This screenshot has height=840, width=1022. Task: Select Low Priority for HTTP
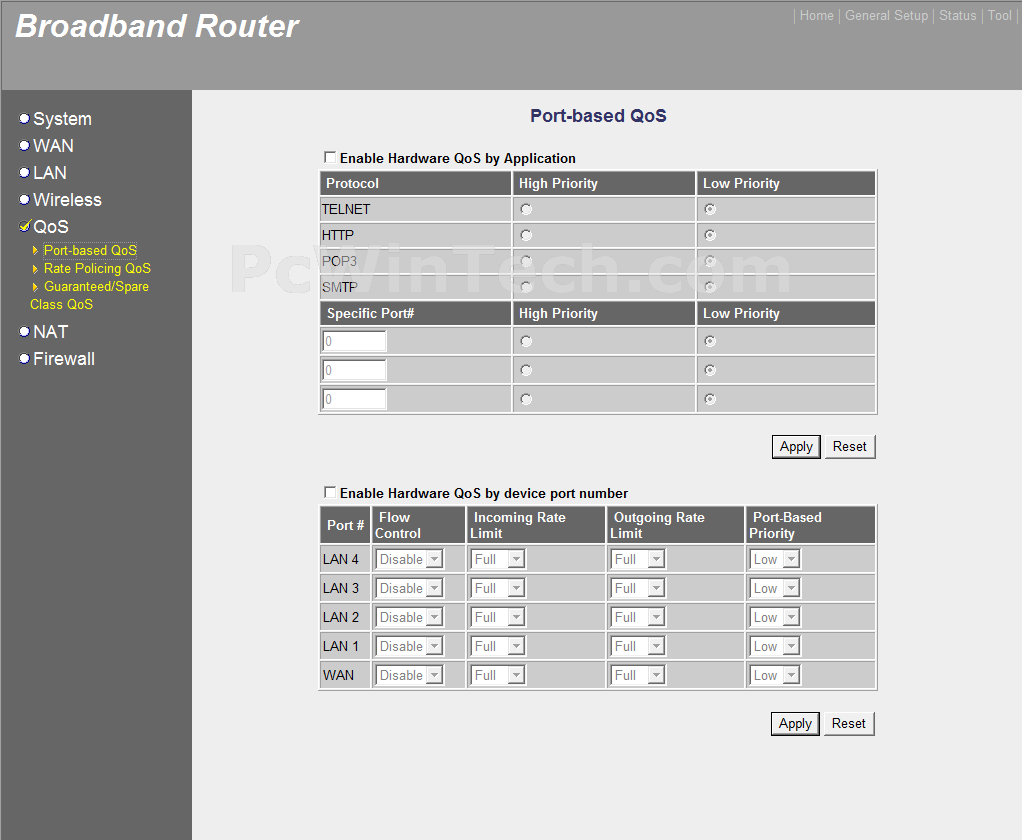point(710,235)
